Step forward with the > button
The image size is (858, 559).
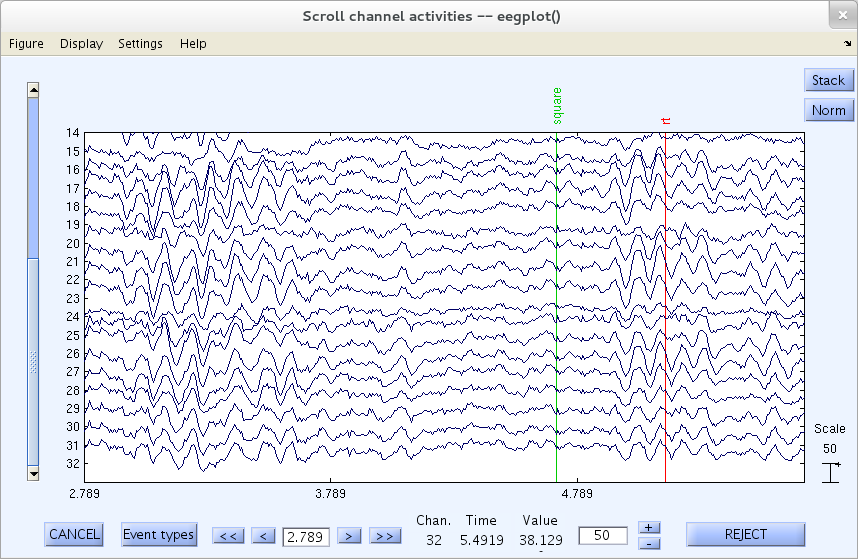pos(348,535)
